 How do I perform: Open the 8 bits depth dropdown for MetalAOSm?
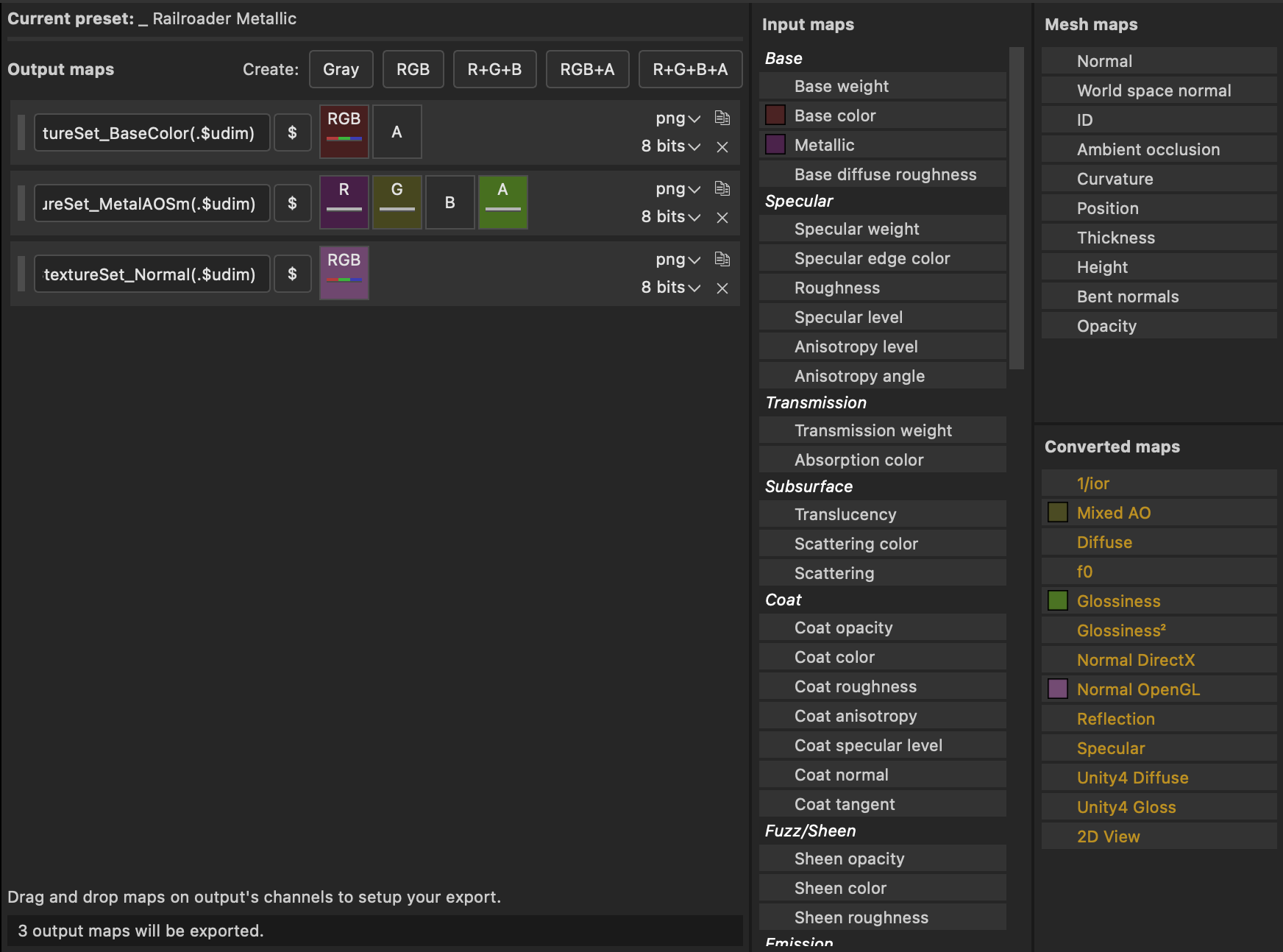(670, 217)
